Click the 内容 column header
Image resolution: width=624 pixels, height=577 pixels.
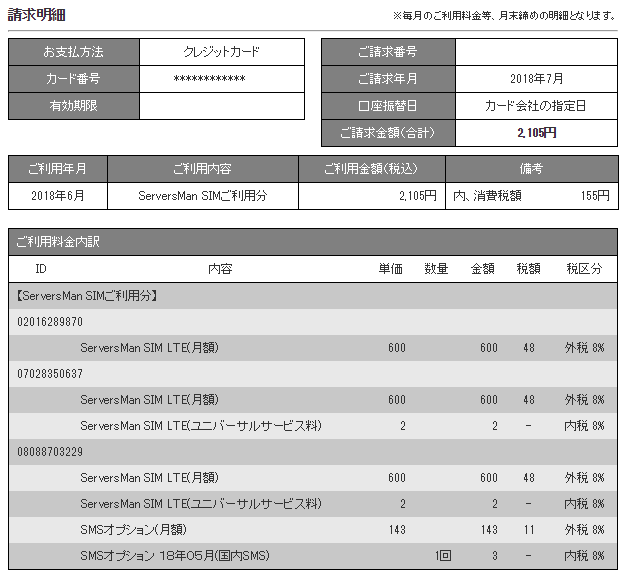click(x=220, y=269)
